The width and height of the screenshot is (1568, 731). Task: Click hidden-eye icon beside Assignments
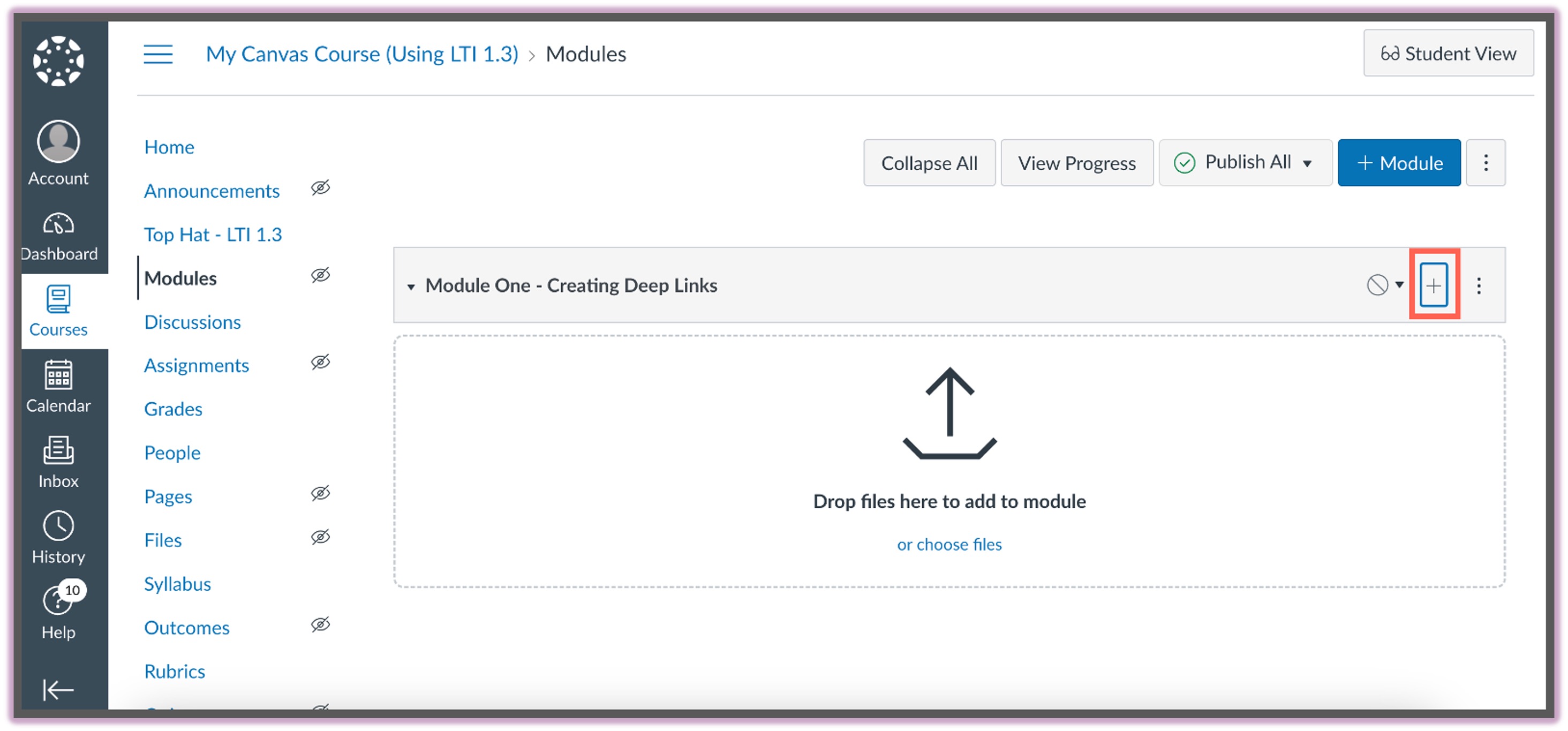pos(320,363)
